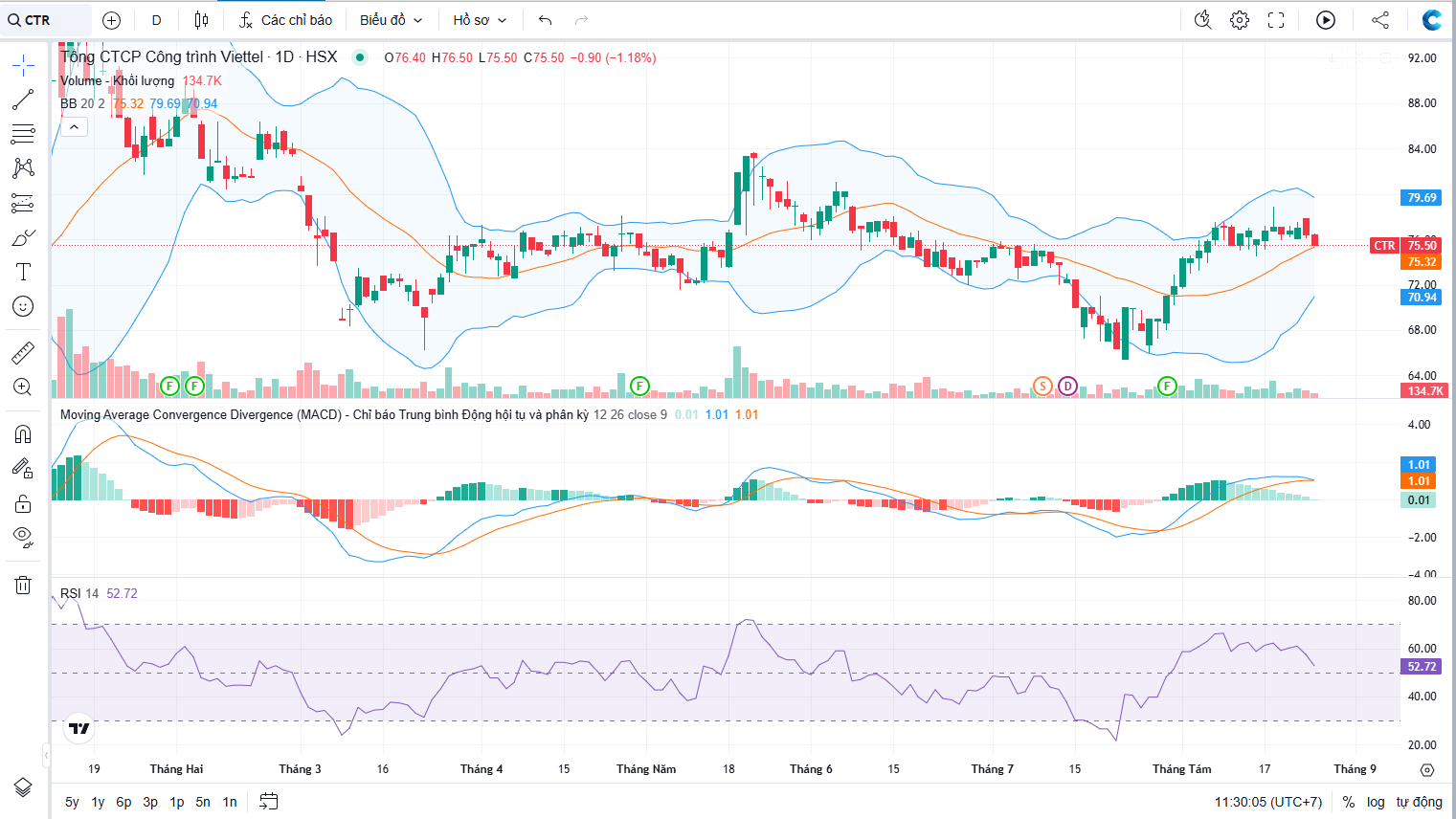This screenshot has width=1456, height=819.
Task: Select the trend line drawing tool
Action: 23,99
